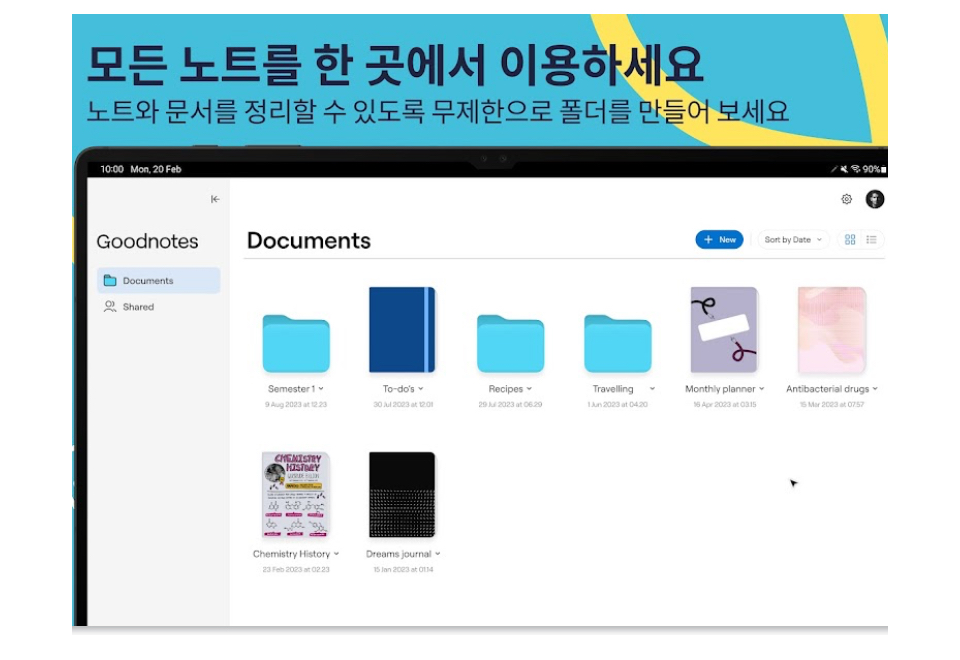Click the 9 Aug 2023 at 12:23 date
Image resolution: width=960 pixels, height=660 pixels.
click(296, 405)
